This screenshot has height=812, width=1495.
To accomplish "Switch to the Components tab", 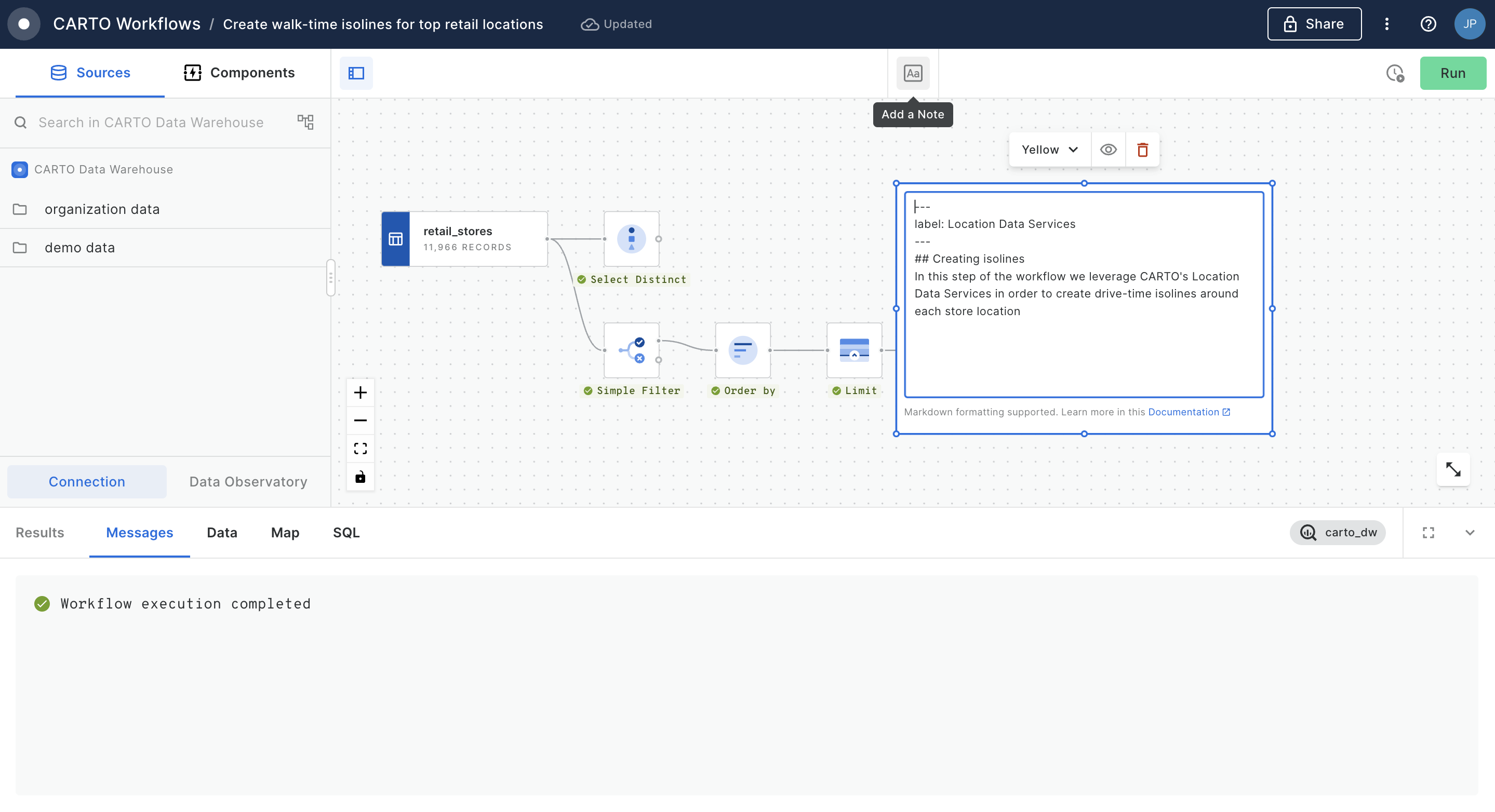I will tap(239, 73).
